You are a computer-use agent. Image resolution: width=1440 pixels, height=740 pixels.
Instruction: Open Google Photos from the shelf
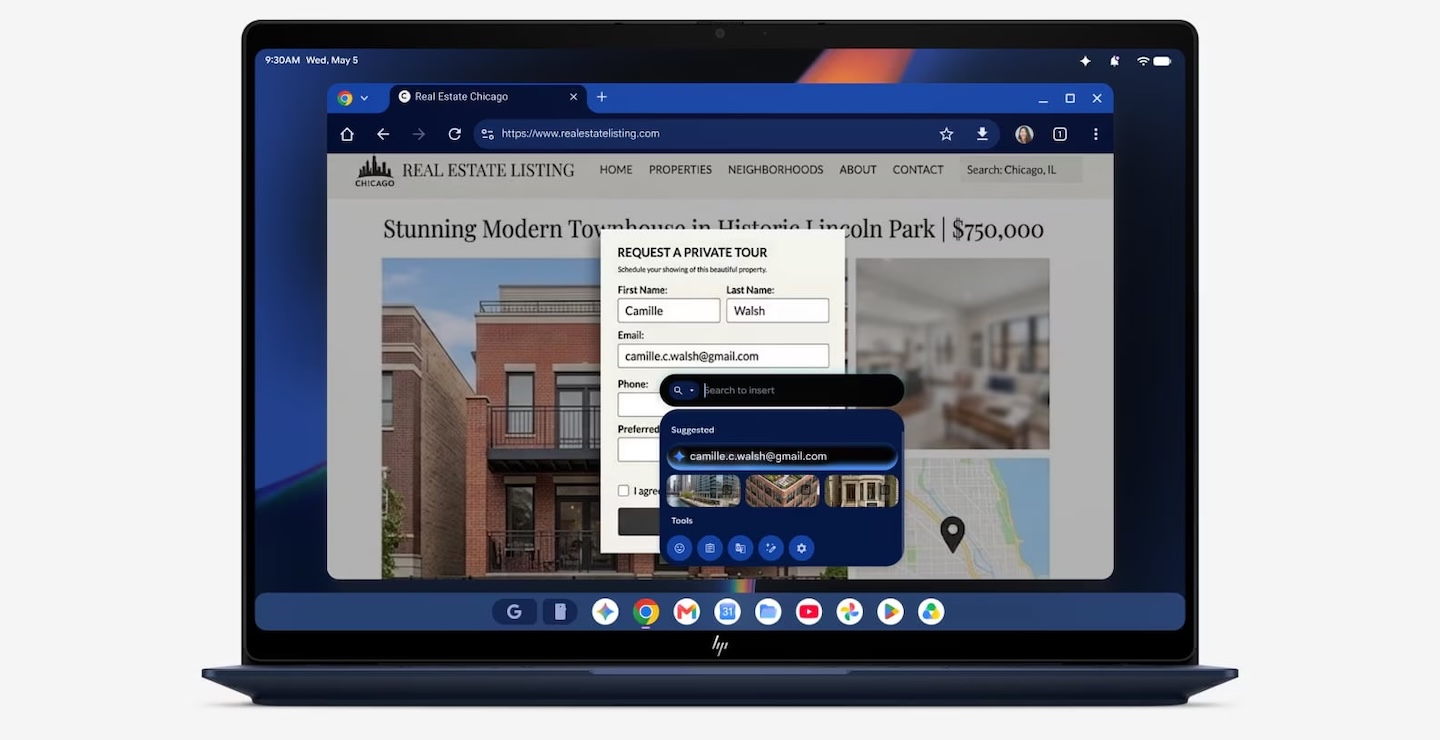click(850, 612)
